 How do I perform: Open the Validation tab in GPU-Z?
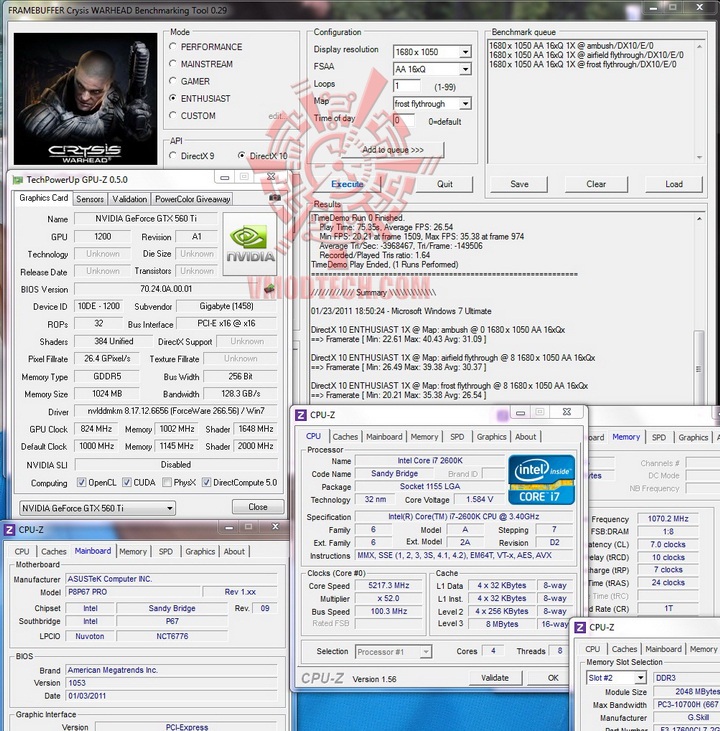(130, 199)
